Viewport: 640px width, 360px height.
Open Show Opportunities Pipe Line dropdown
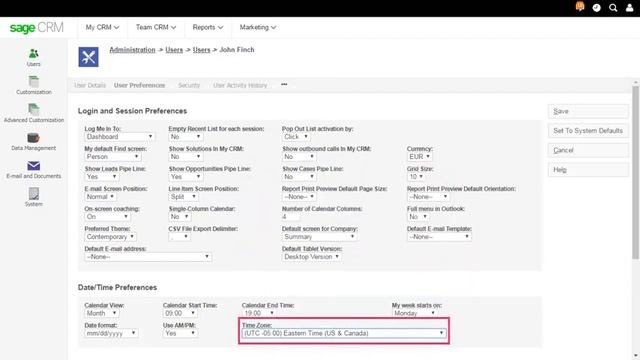pyautogui.click(x=186, y=177)
